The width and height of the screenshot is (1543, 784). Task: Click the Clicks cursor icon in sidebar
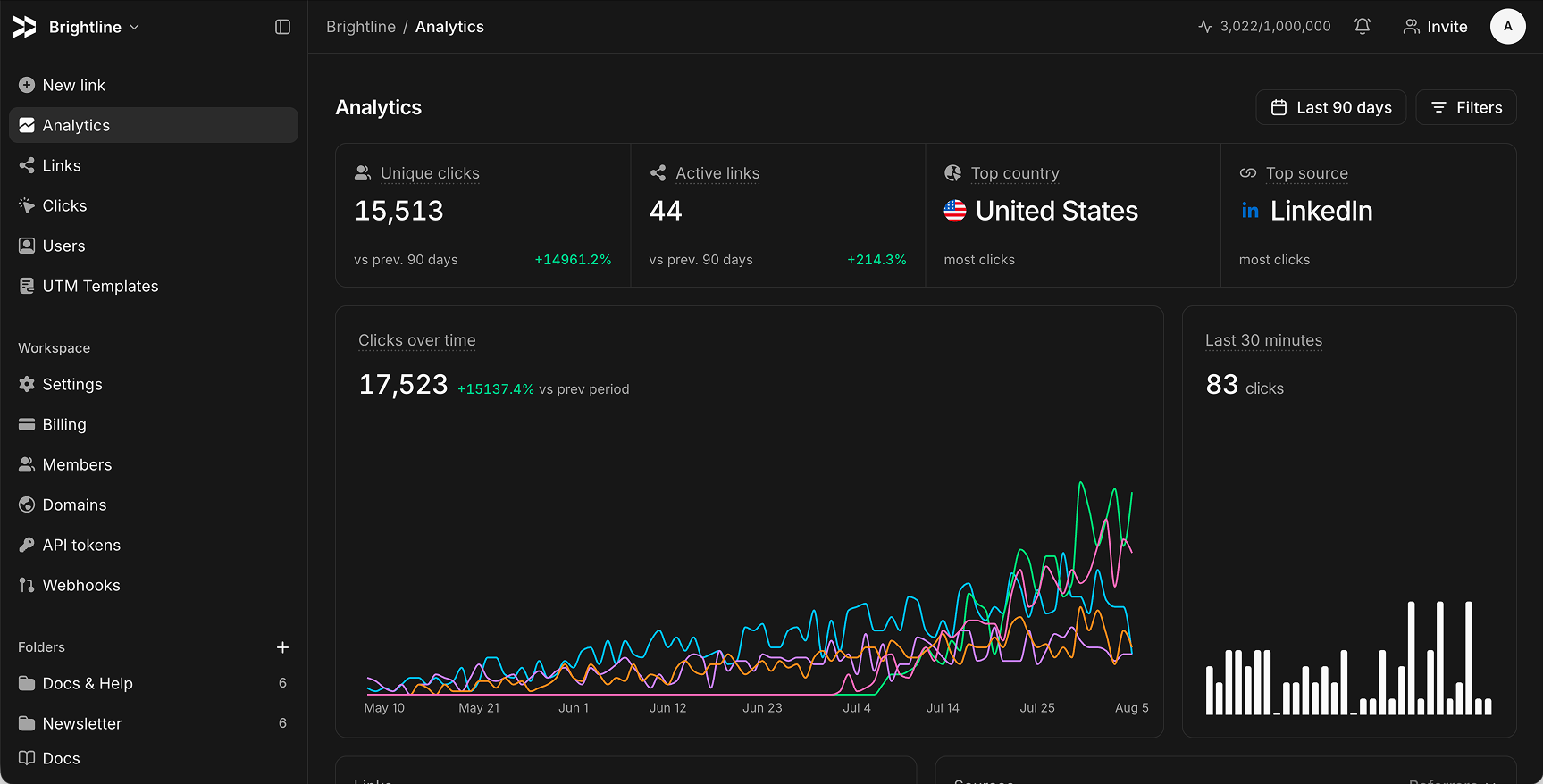coord(27,205)
